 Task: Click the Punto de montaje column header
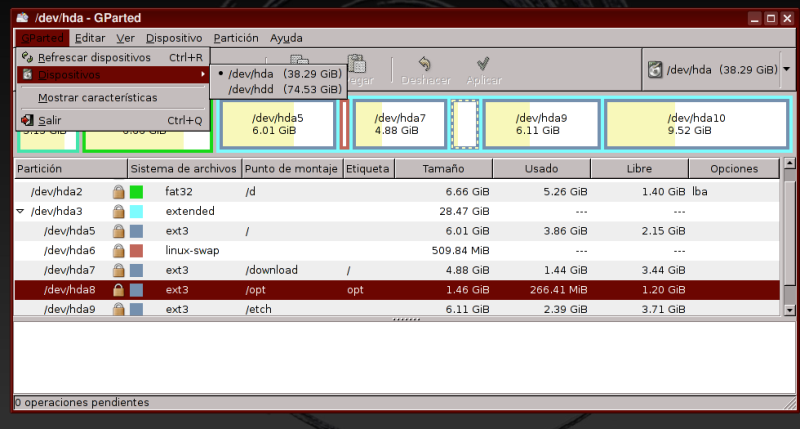tap(291, 169)
